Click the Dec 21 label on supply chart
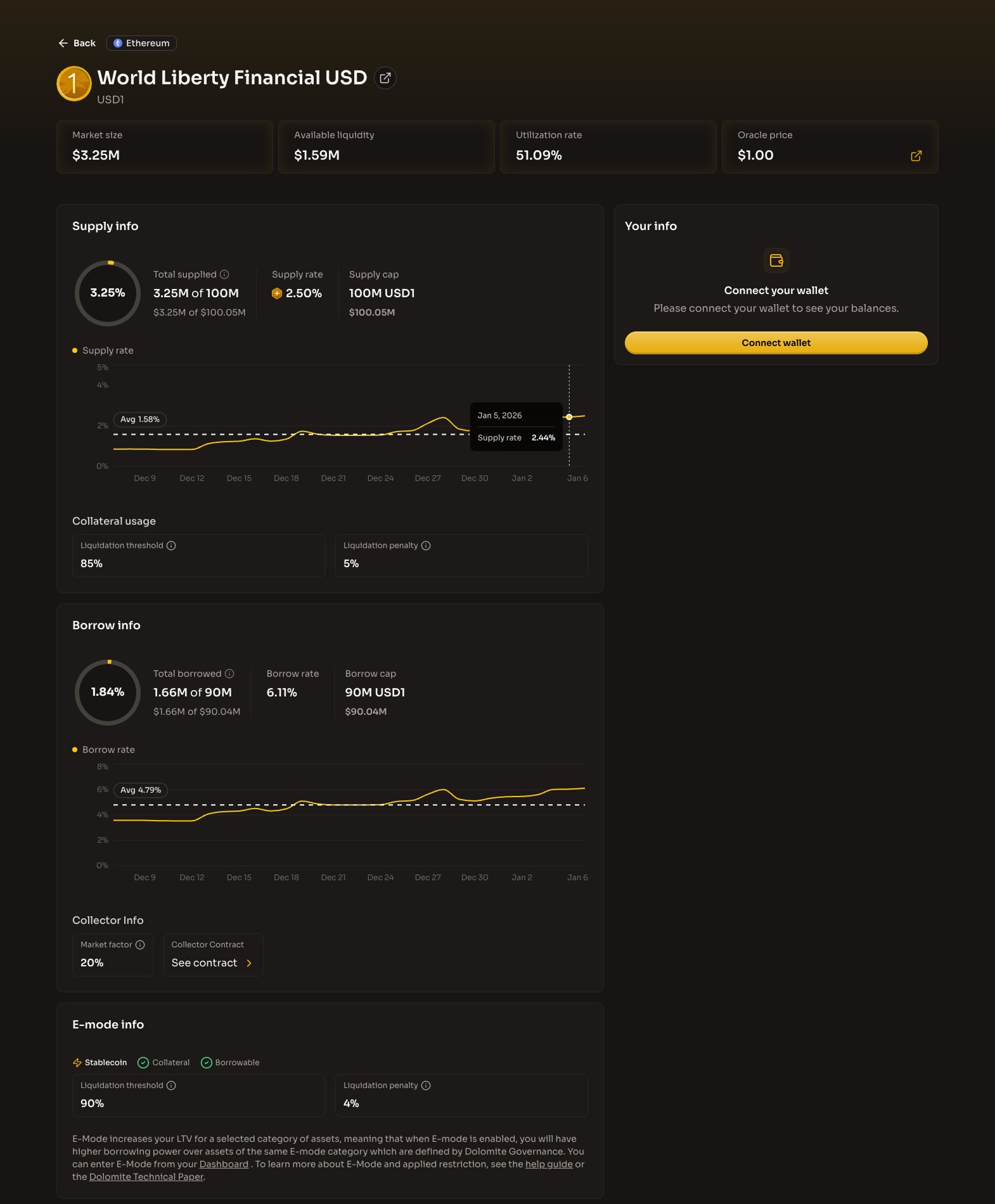Image resolution: width=995 pixels, height=1204 pixels. click(x=333, y=478)
